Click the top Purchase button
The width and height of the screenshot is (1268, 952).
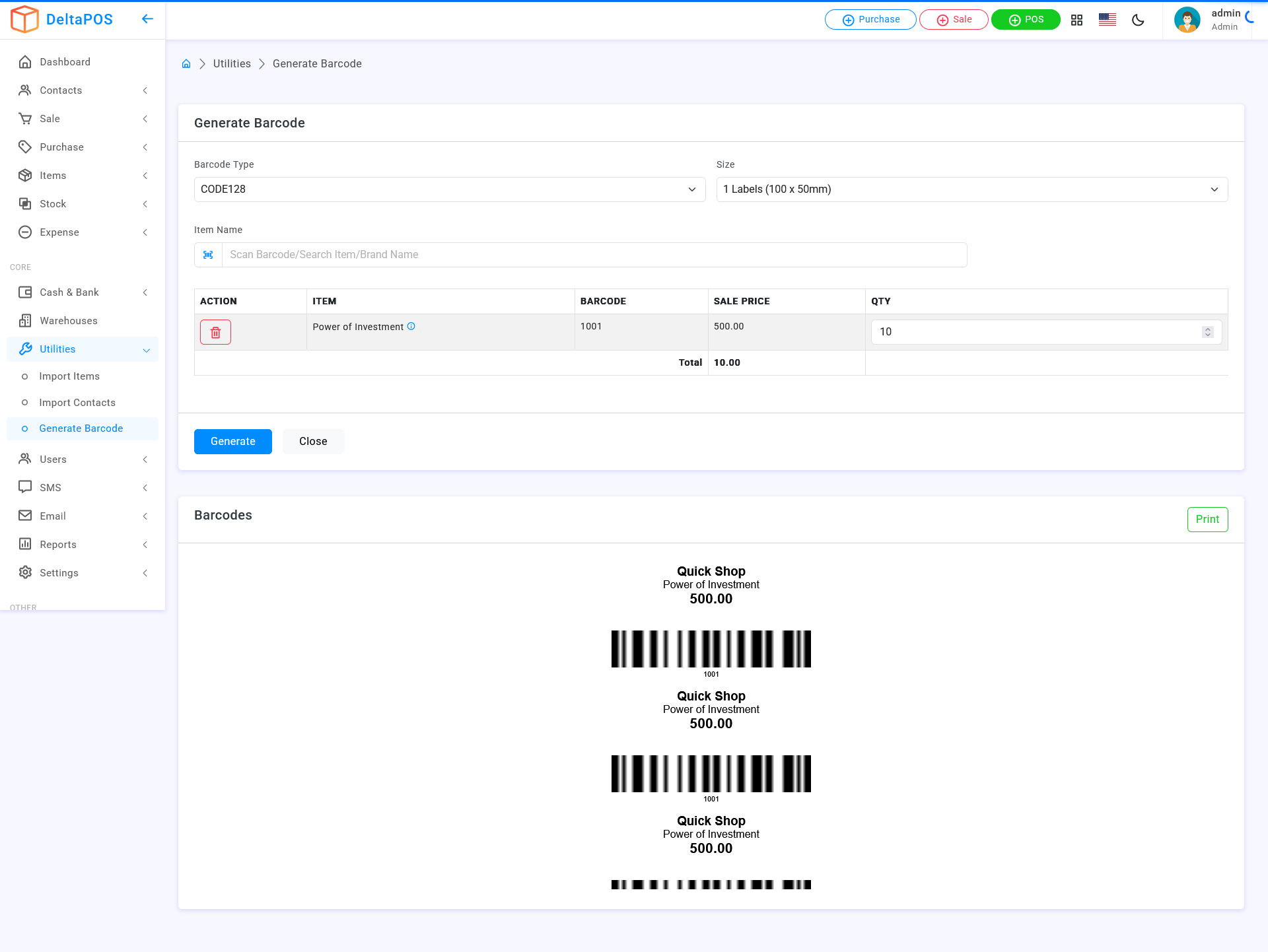pos(870,20)
